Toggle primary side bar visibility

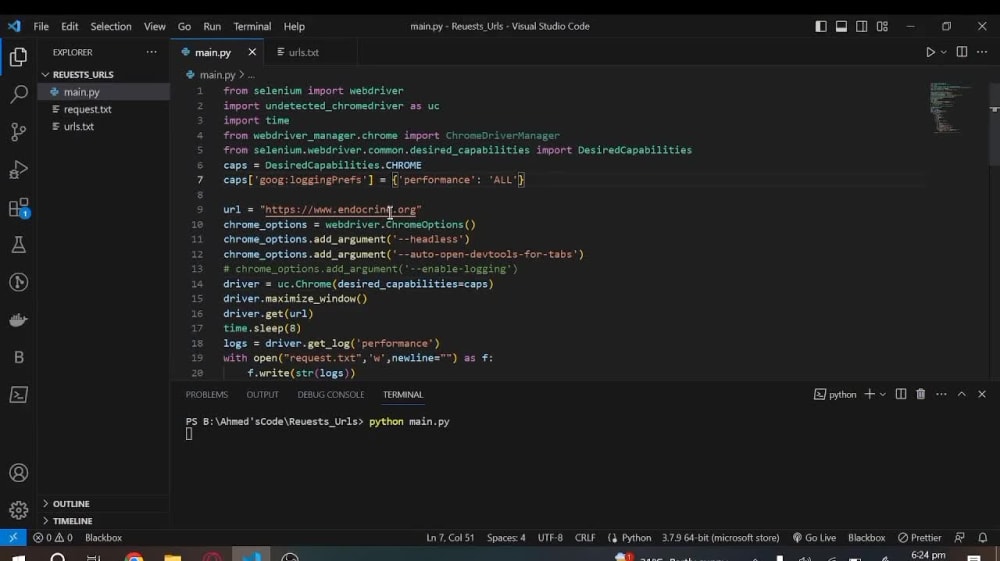(821, 26)
